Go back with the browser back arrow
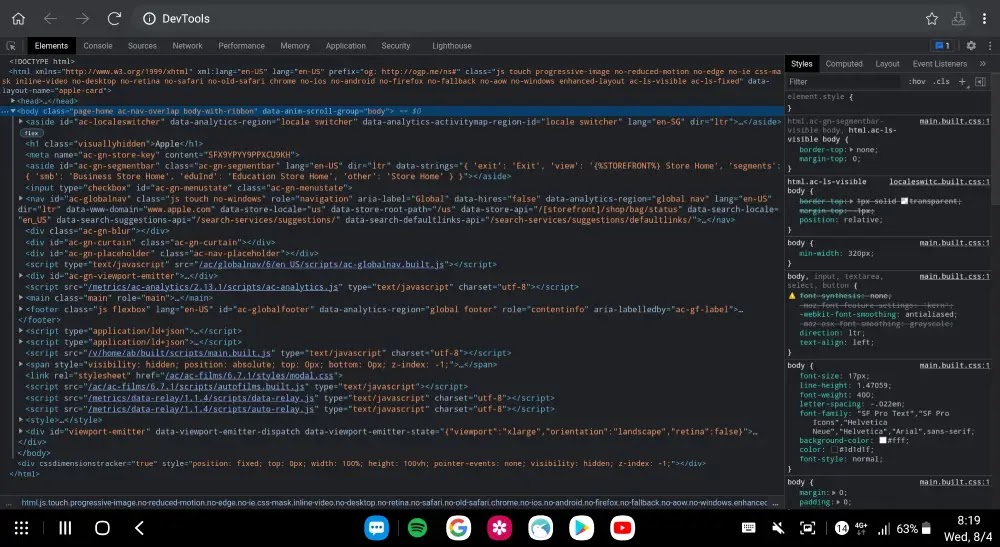 pyautogui.click(x=50, y=18)
